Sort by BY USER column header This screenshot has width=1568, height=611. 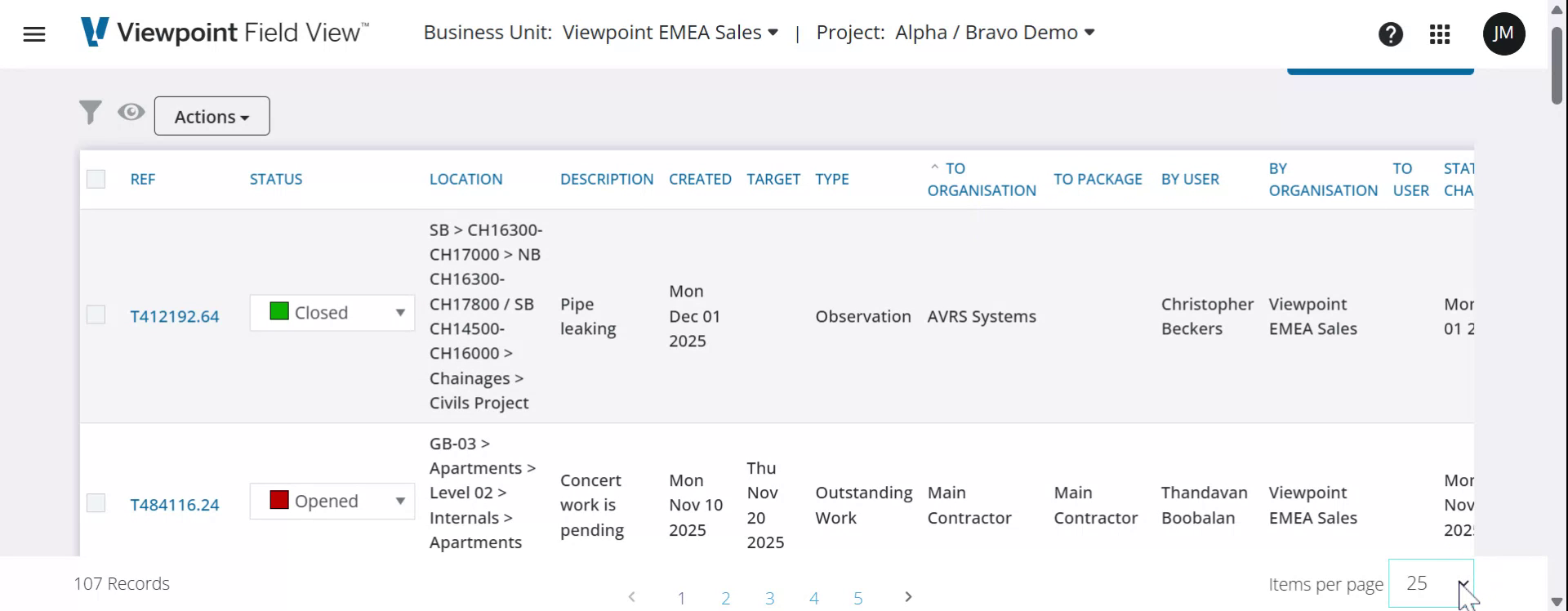click(1190, 179)
